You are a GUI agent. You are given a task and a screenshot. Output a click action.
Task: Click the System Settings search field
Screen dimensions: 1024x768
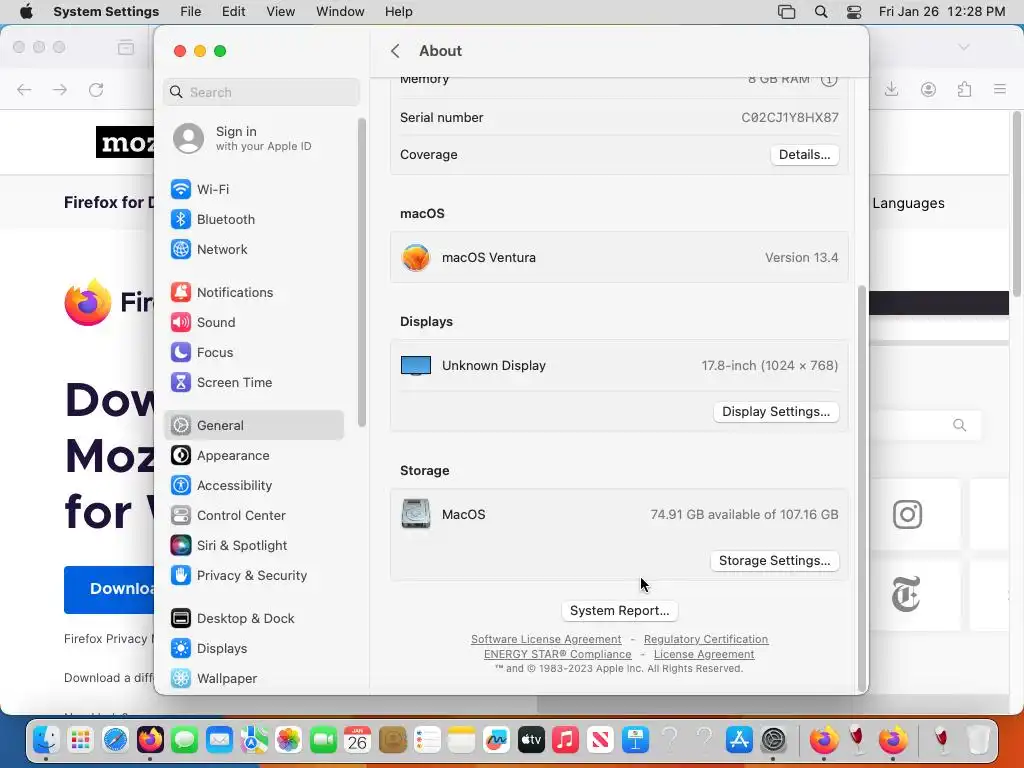[x=261, y=92]
